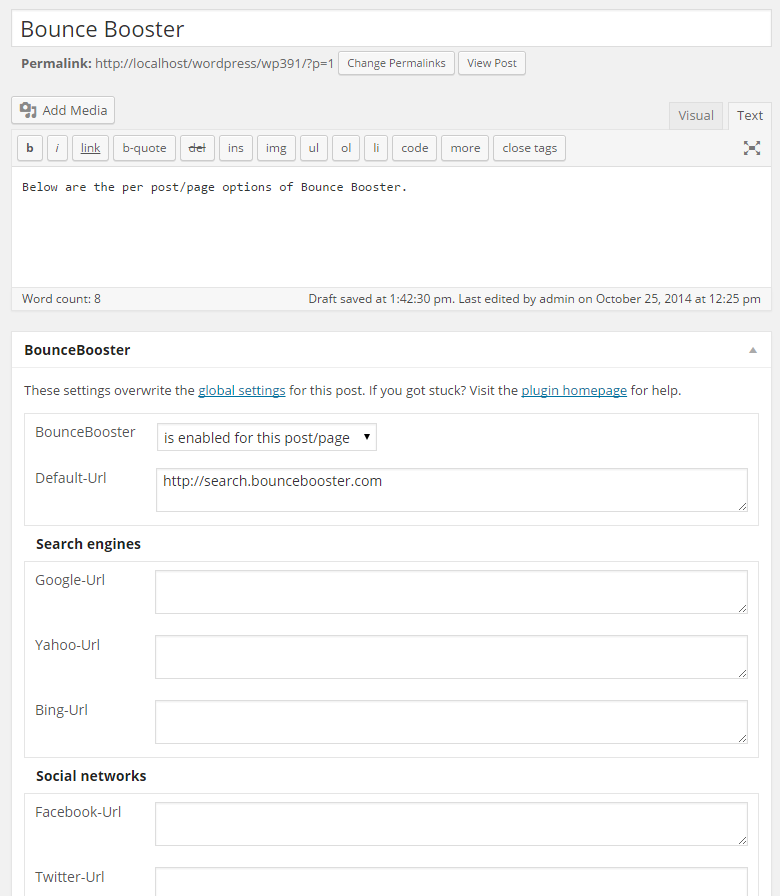Open the plugin homepage link
The width and height of the screenshot is (780, 896).
click(574, 390)
